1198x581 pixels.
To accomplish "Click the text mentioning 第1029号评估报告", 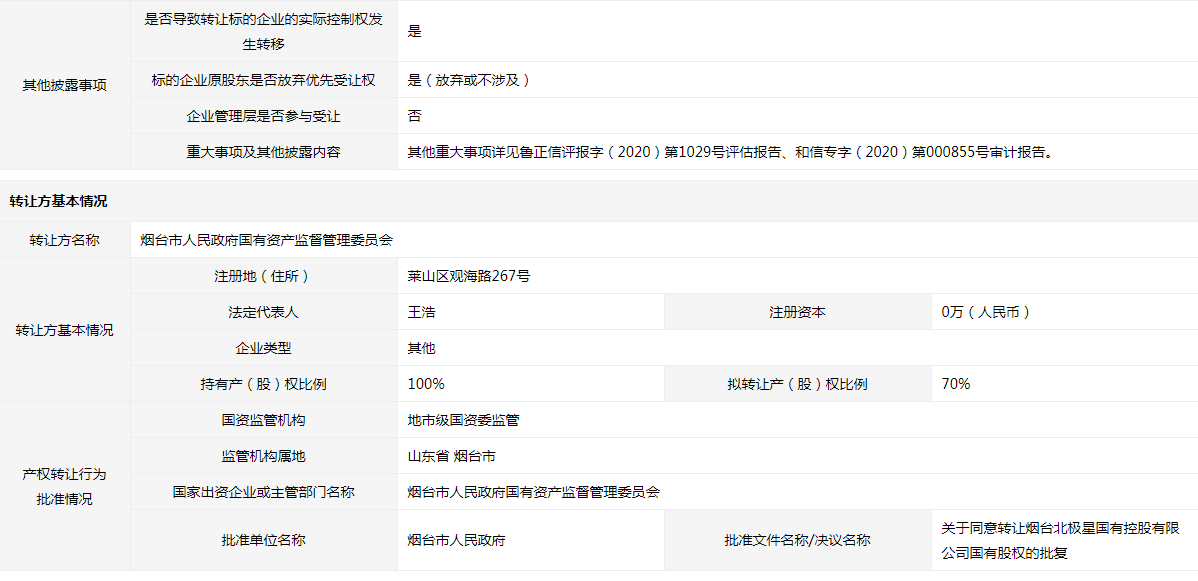I will click(x=732, y=152).
